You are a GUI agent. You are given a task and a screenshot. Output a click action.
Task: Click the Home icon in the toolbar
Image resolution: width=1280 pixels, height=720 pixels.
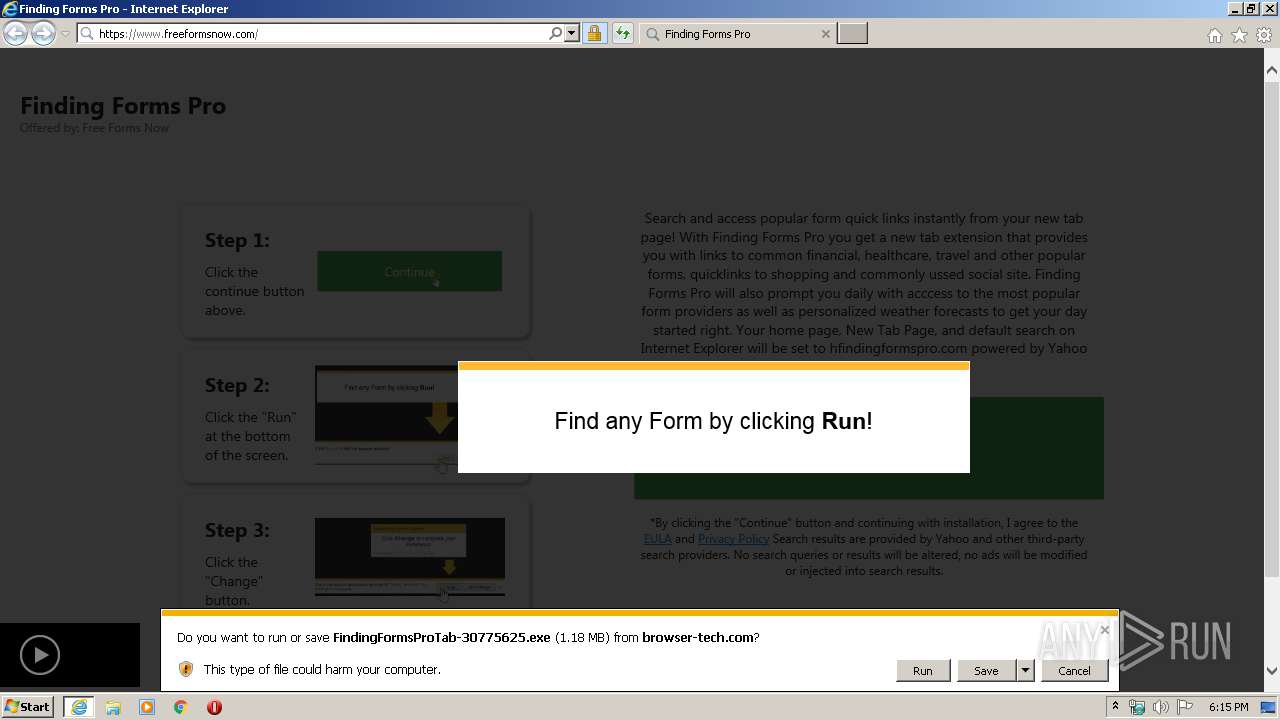click(x=1214, y=35)
